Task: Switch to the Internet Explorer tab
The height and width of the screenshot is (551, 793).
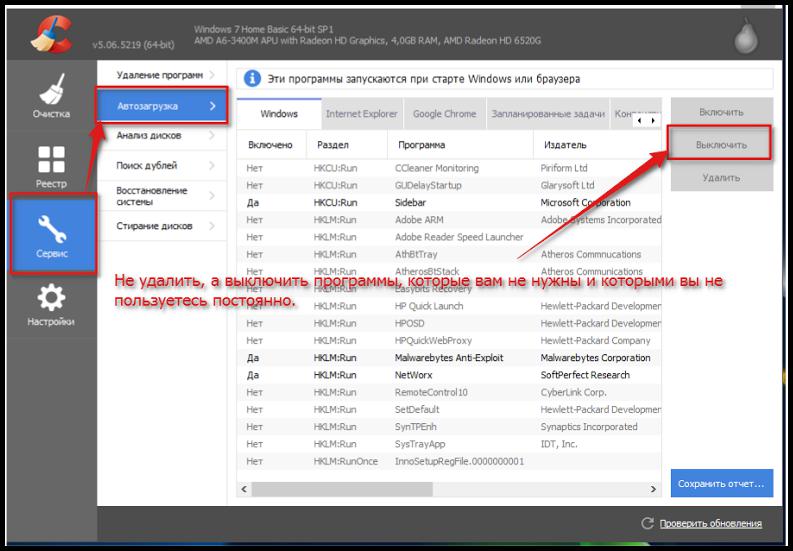Action: pyautogui.click(x=362, y=114)
